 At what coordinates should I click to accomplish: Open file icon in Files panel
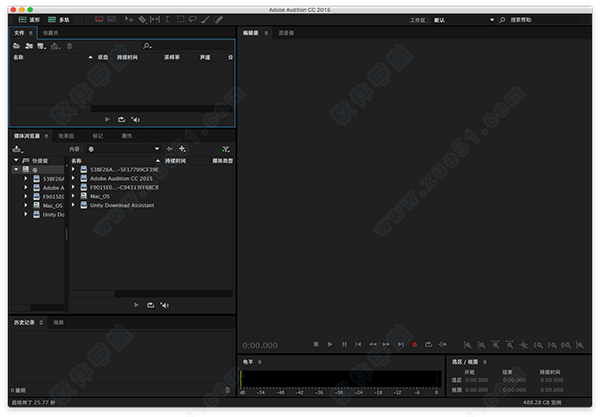point(16,46)
